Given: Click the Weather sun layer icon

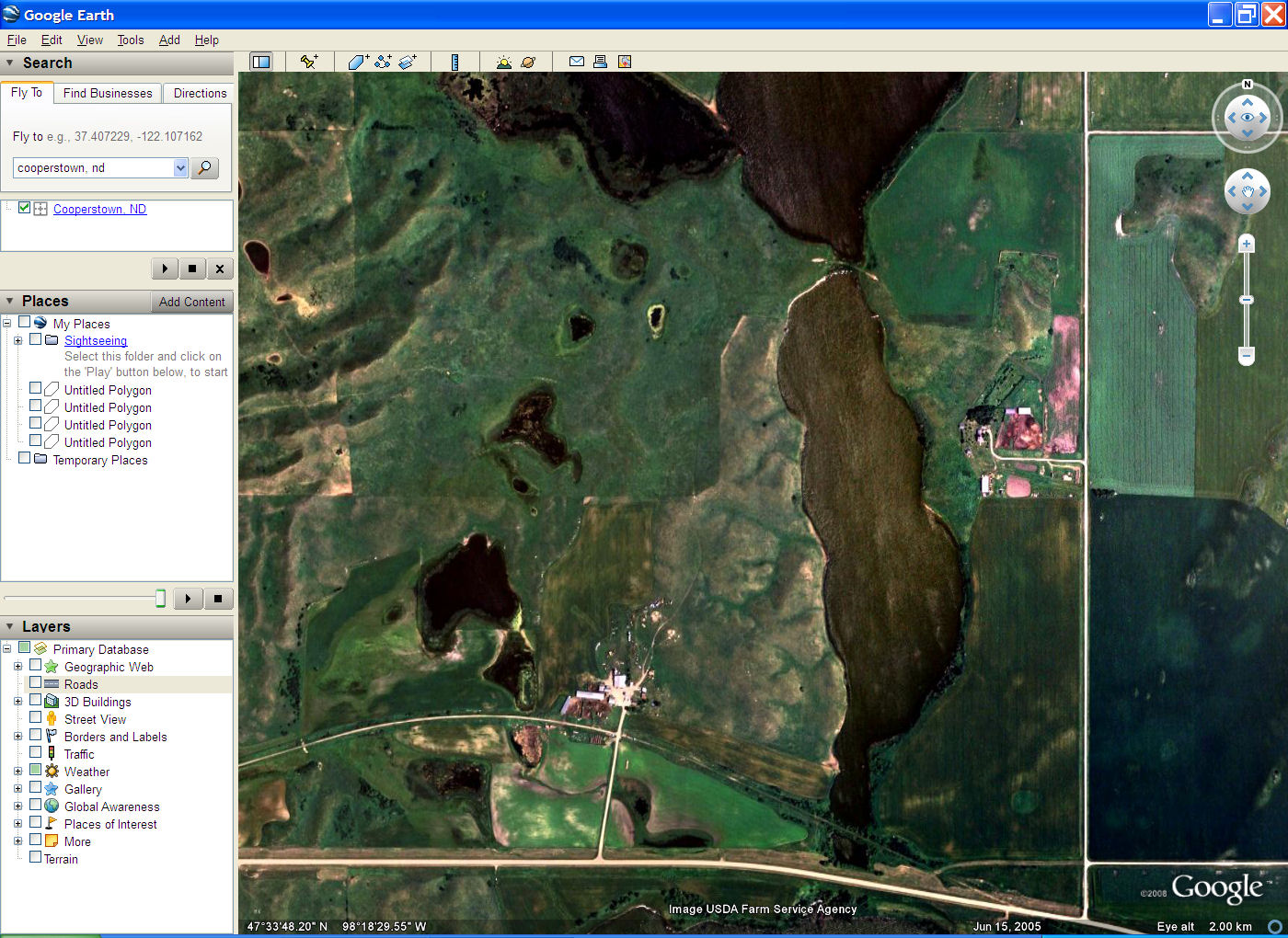Looking at the screenshot, I should (52, 772).
